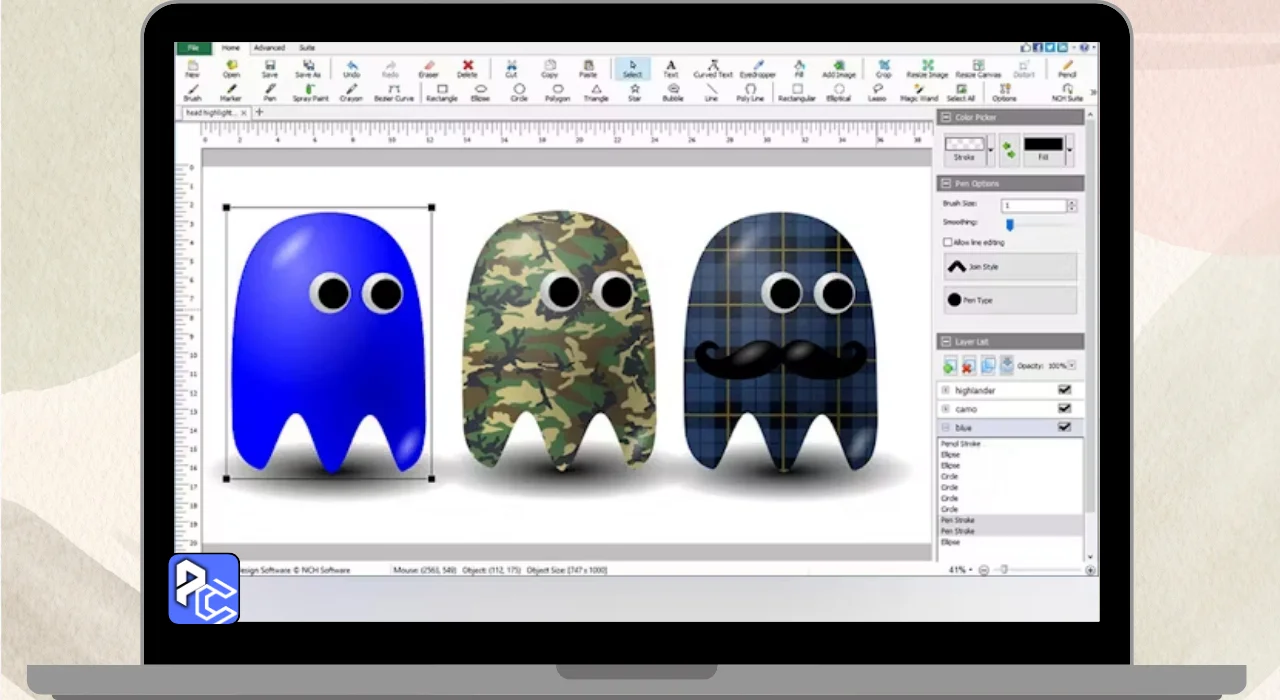Open the Fill color dropdown arrow
Screen dimensions: 1280x700
[1070, 150]
